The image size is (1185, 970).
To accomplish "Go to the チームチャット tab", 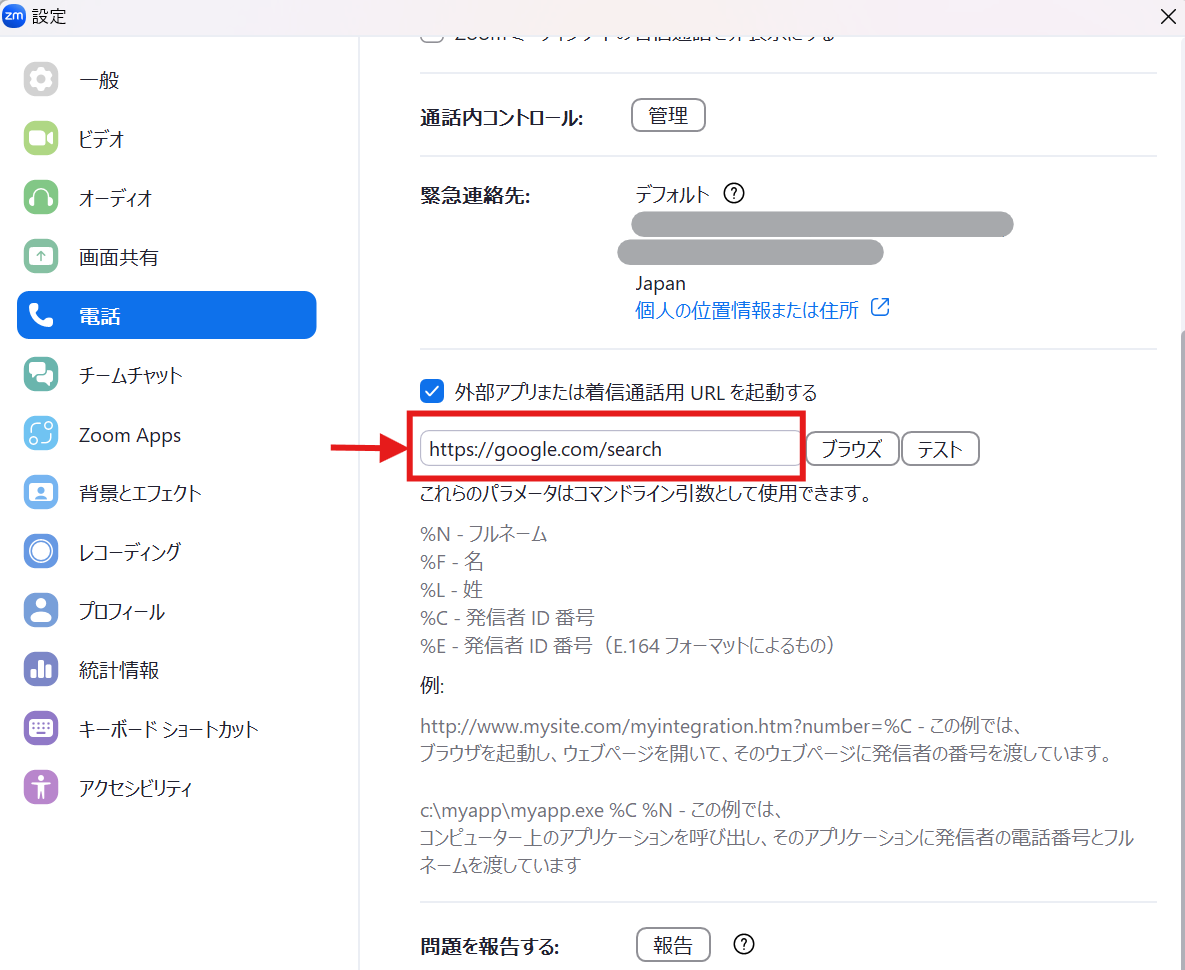I will pos(166,374).
